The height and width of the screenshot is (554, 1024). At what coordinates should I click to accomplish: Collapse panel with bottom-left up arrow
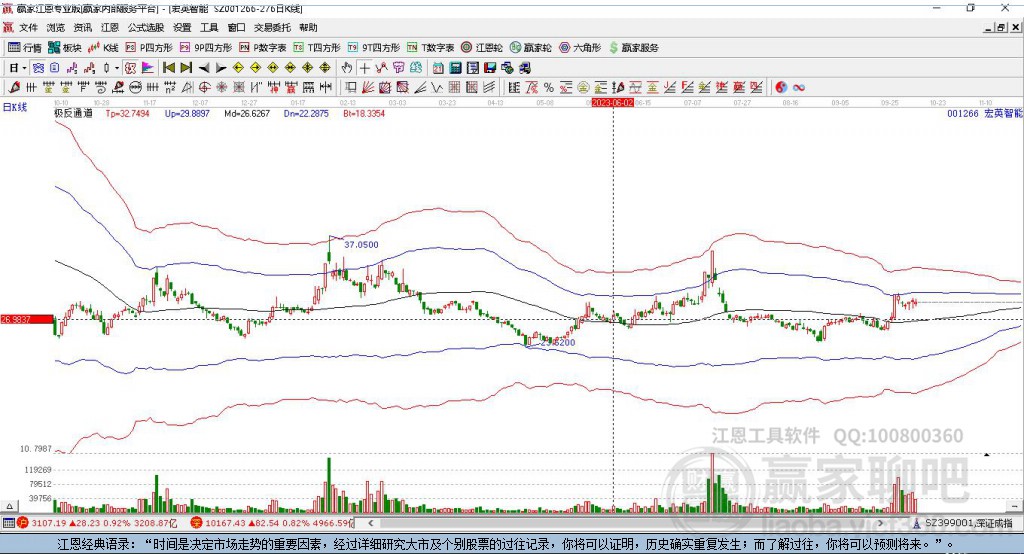tap(9, 506)
